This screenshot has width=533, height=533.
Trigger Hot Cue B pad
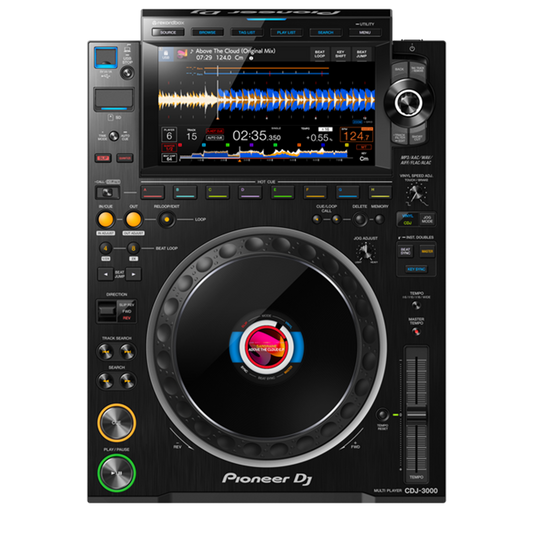click(185, 192)
